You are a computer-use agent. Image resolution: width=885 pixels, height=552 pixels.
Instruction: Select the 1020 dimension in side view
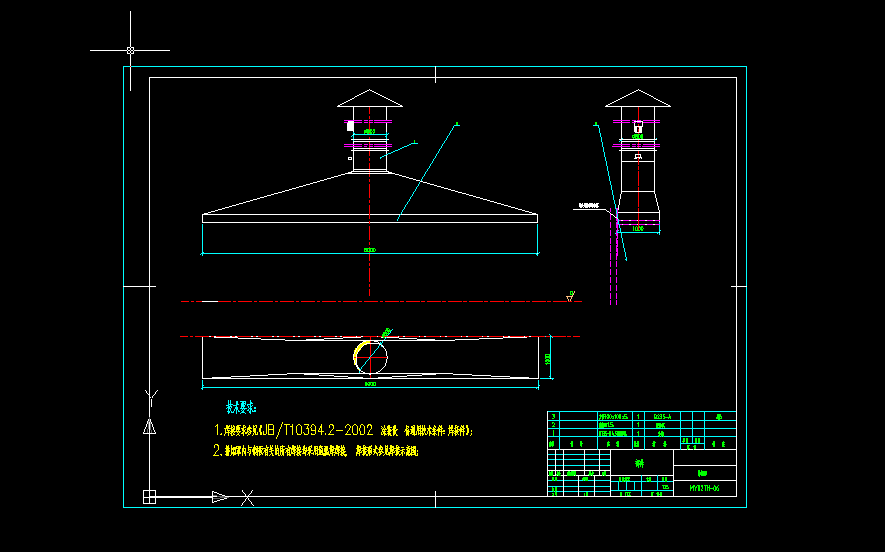[x=638, y=229]
